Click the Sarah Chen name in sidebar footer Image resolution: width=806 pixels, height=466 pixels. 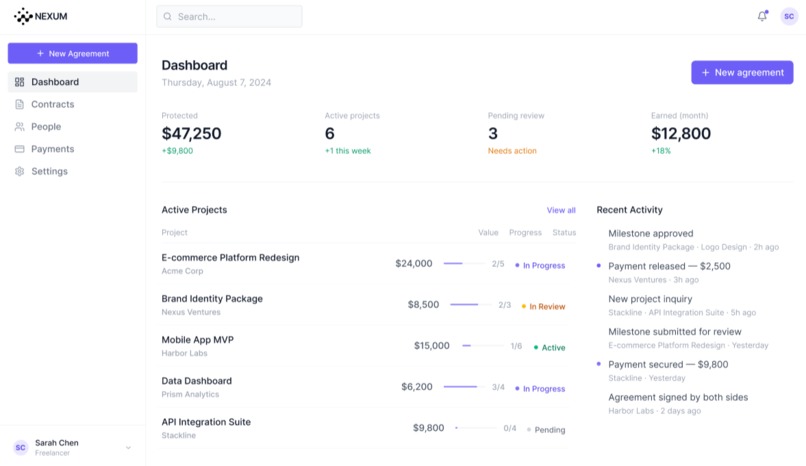(57, 443)
